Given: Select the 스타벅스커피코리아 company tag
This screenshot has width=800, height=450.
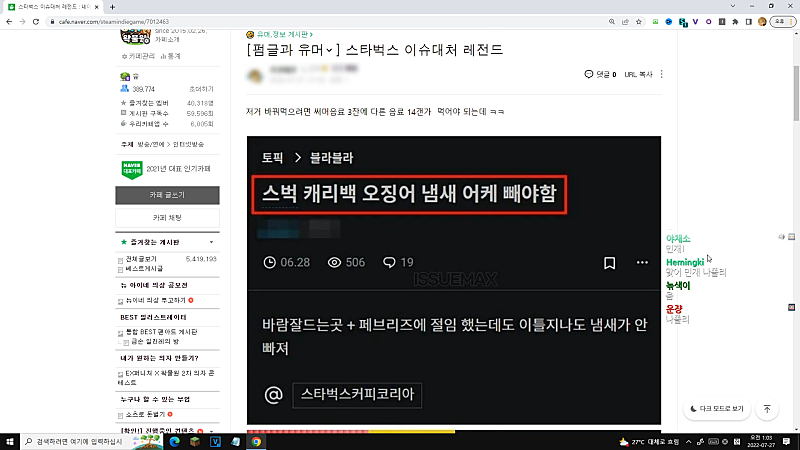Looking at the screenshot, I should 357,394.
